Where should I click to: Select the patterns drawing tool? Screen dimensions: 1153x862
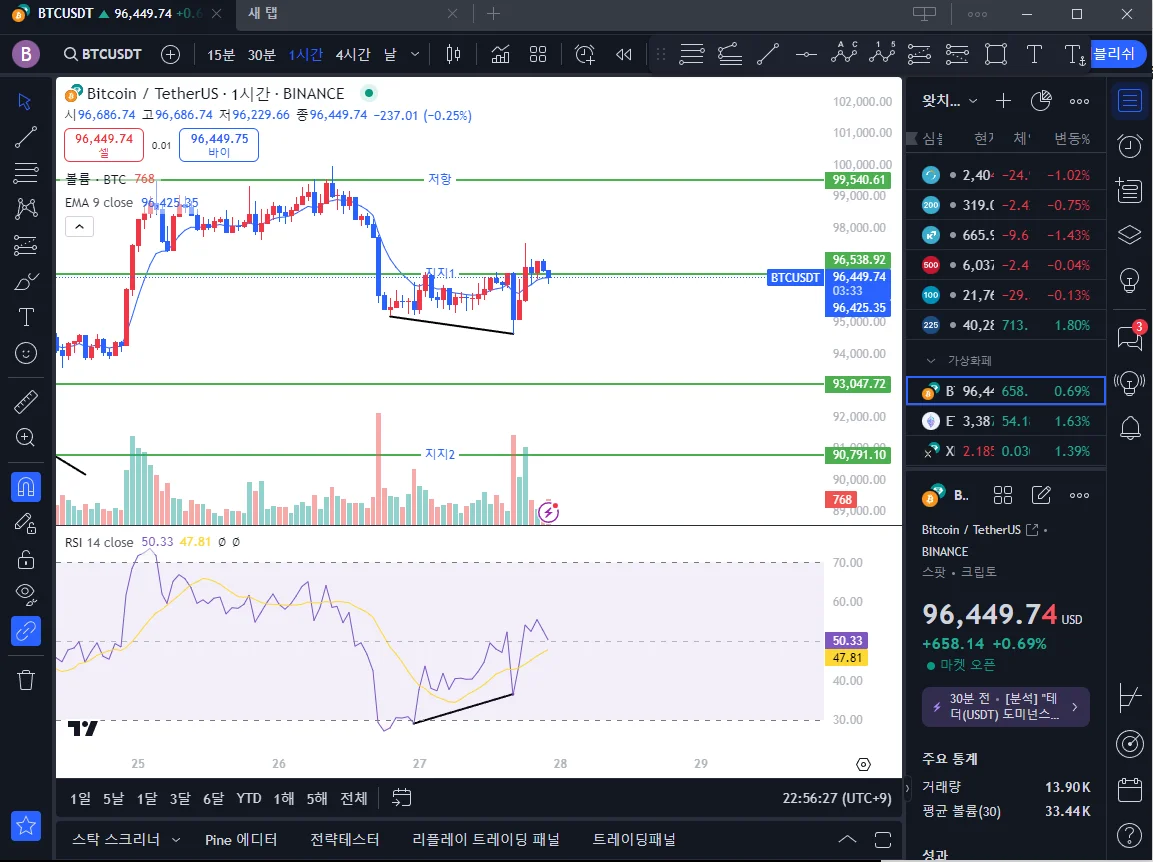25,209
